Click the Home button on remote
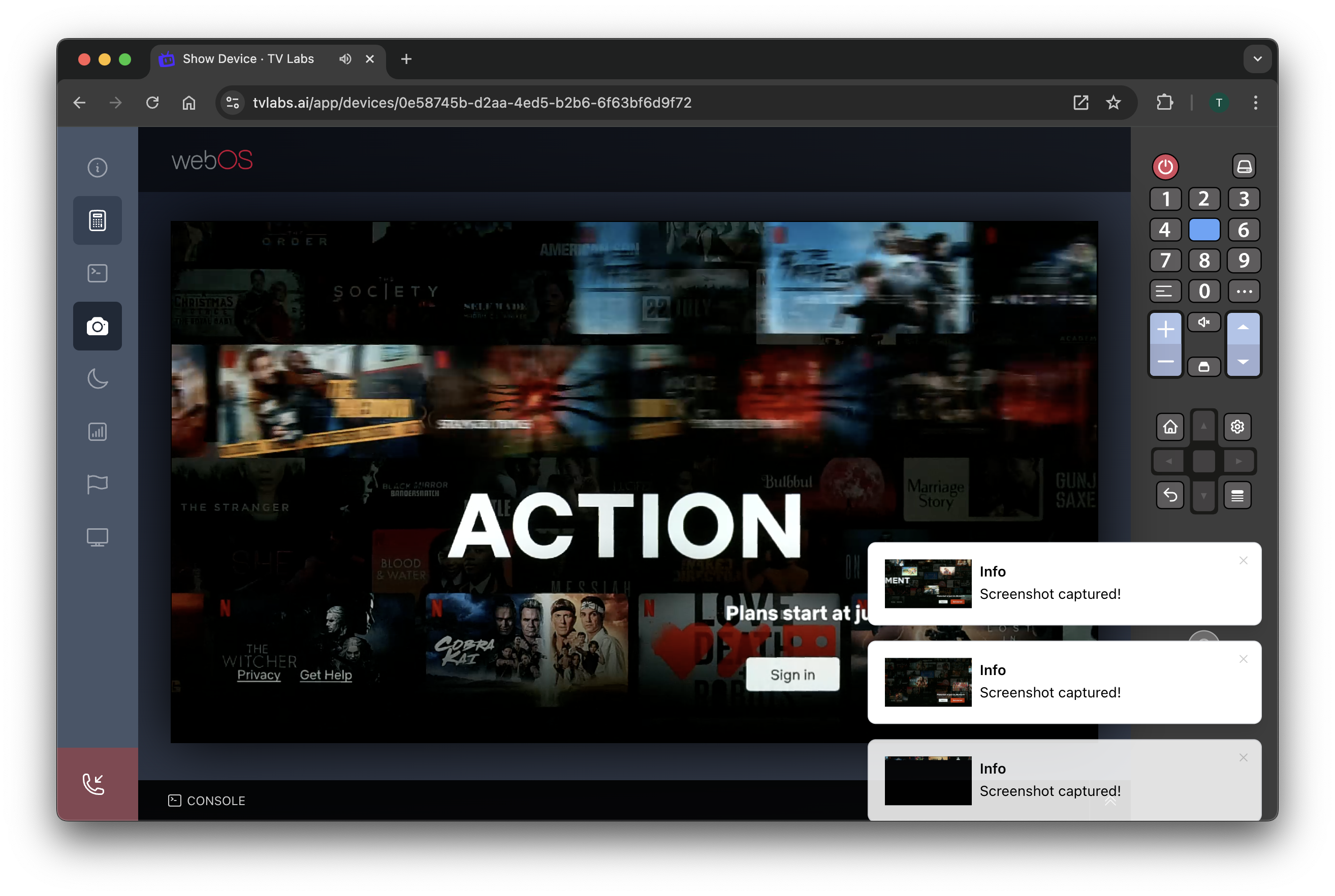This screenshot has width=1335, height=896. (x=1170, y=427)
